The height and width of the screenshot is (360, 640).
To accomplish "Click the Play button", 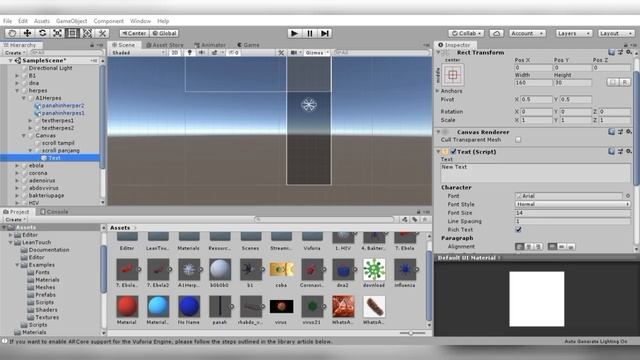I will [294, 33].
